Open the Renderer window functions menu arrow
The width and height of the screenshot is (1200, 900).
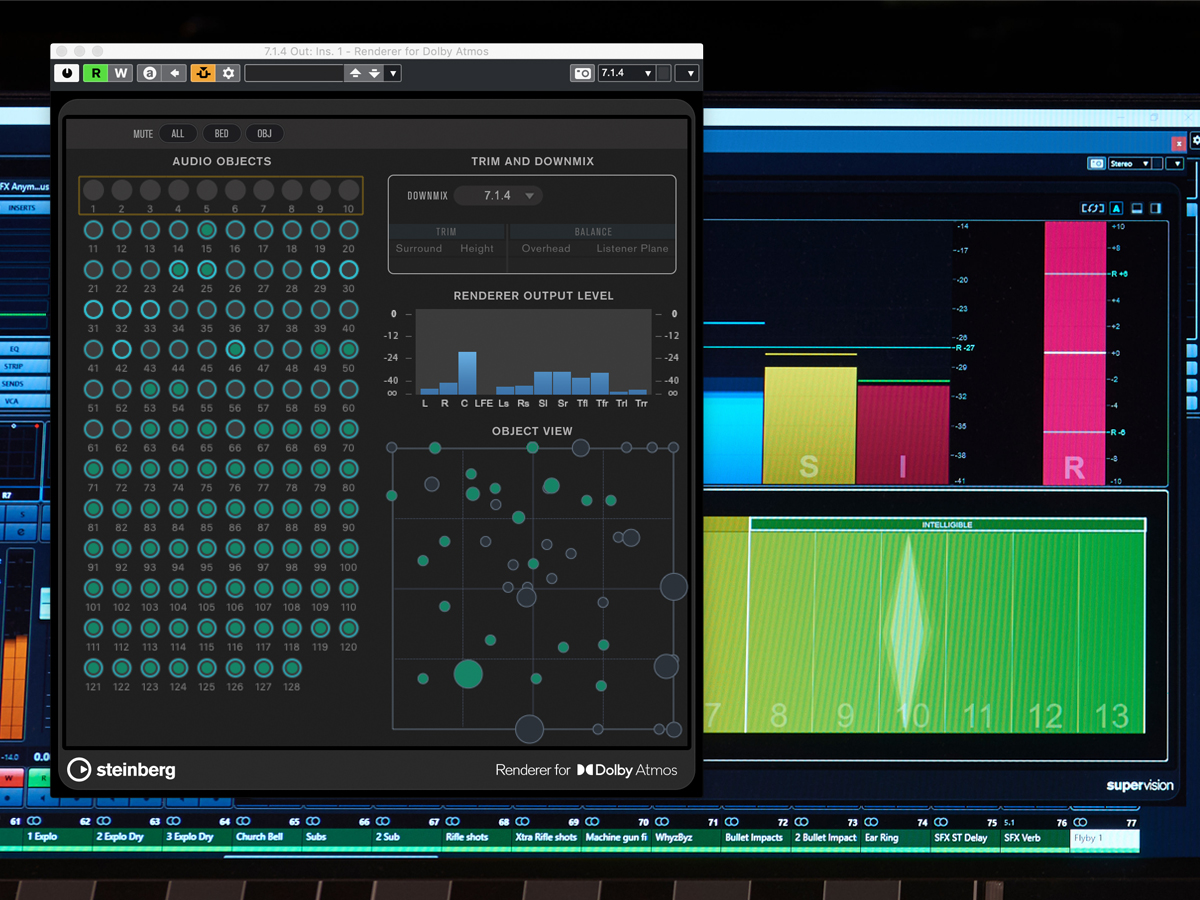687,73
